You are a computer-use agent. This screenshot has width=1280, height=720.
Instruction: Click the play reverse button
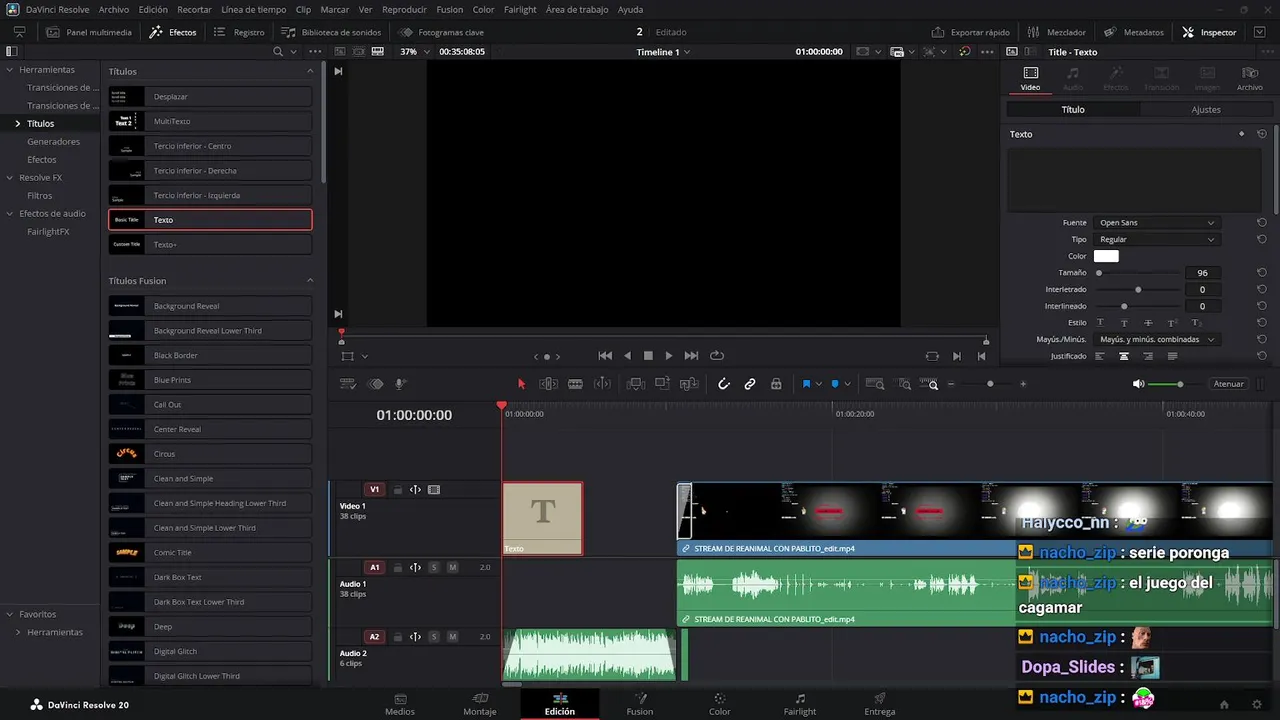click(x=627, y=356)
